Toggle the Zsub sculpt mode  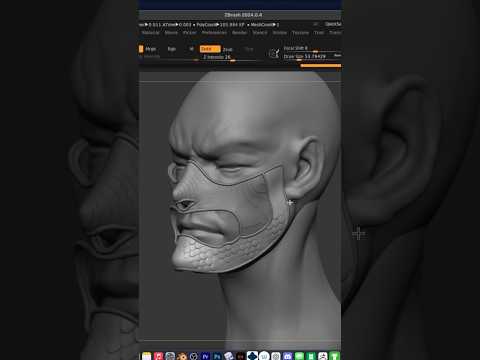[227, 49]
